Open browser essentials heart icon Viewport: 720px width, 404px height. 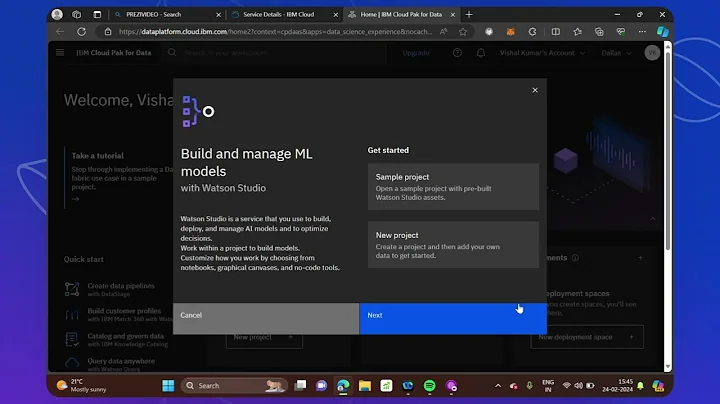coord(621,32)
